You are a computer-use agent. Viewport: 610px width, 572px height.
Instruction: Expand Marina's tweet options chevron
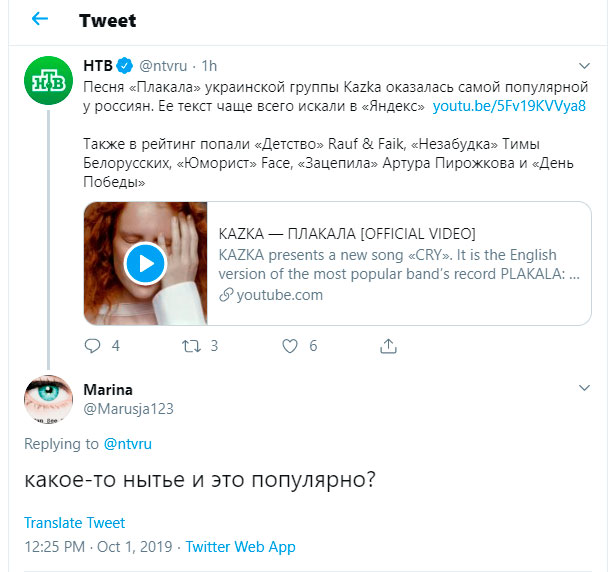(x=584, y=388)
